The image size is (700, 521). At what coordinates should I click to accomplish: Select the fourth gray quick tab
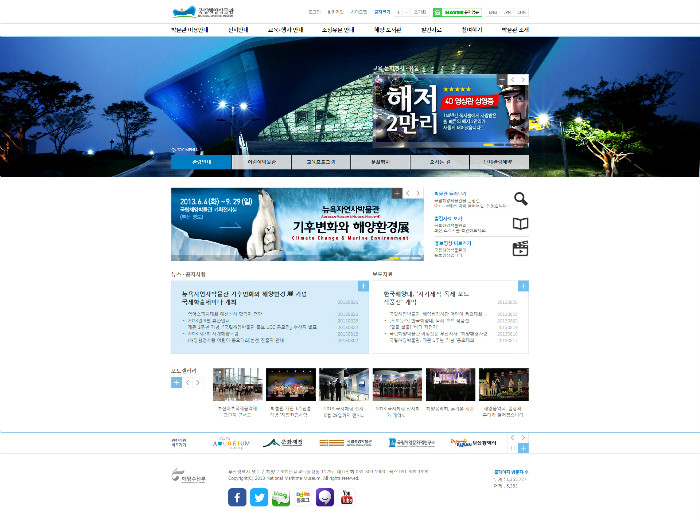[x=380, y=162]
